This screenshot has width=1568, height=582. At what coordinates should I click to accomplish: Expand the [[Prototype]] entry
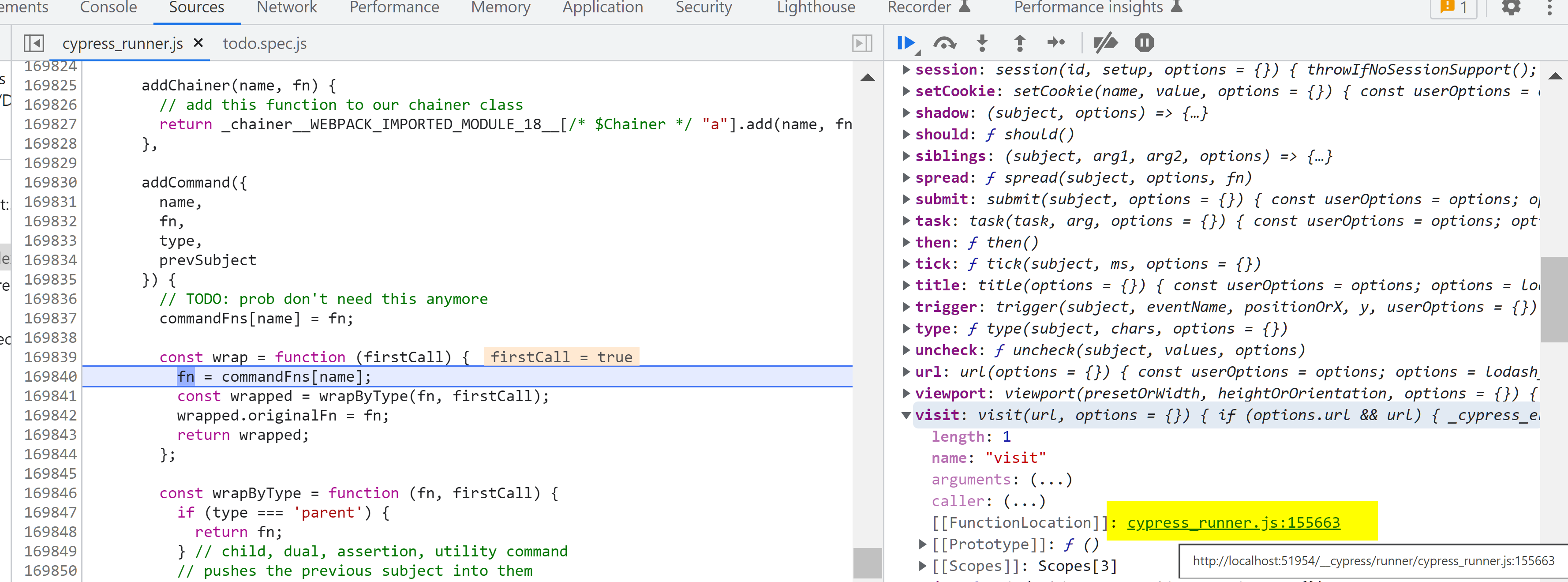tap(923, 544)
